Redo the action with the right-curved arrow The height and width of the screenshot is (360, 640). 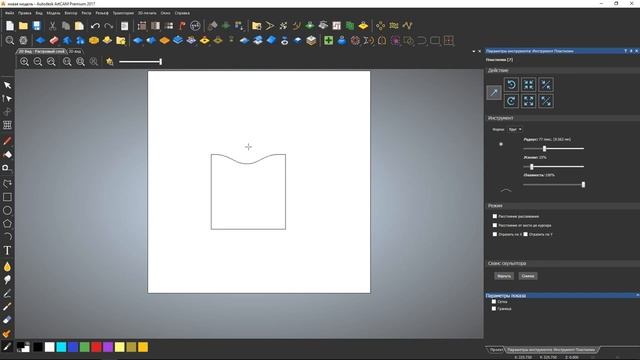(109, 26)
